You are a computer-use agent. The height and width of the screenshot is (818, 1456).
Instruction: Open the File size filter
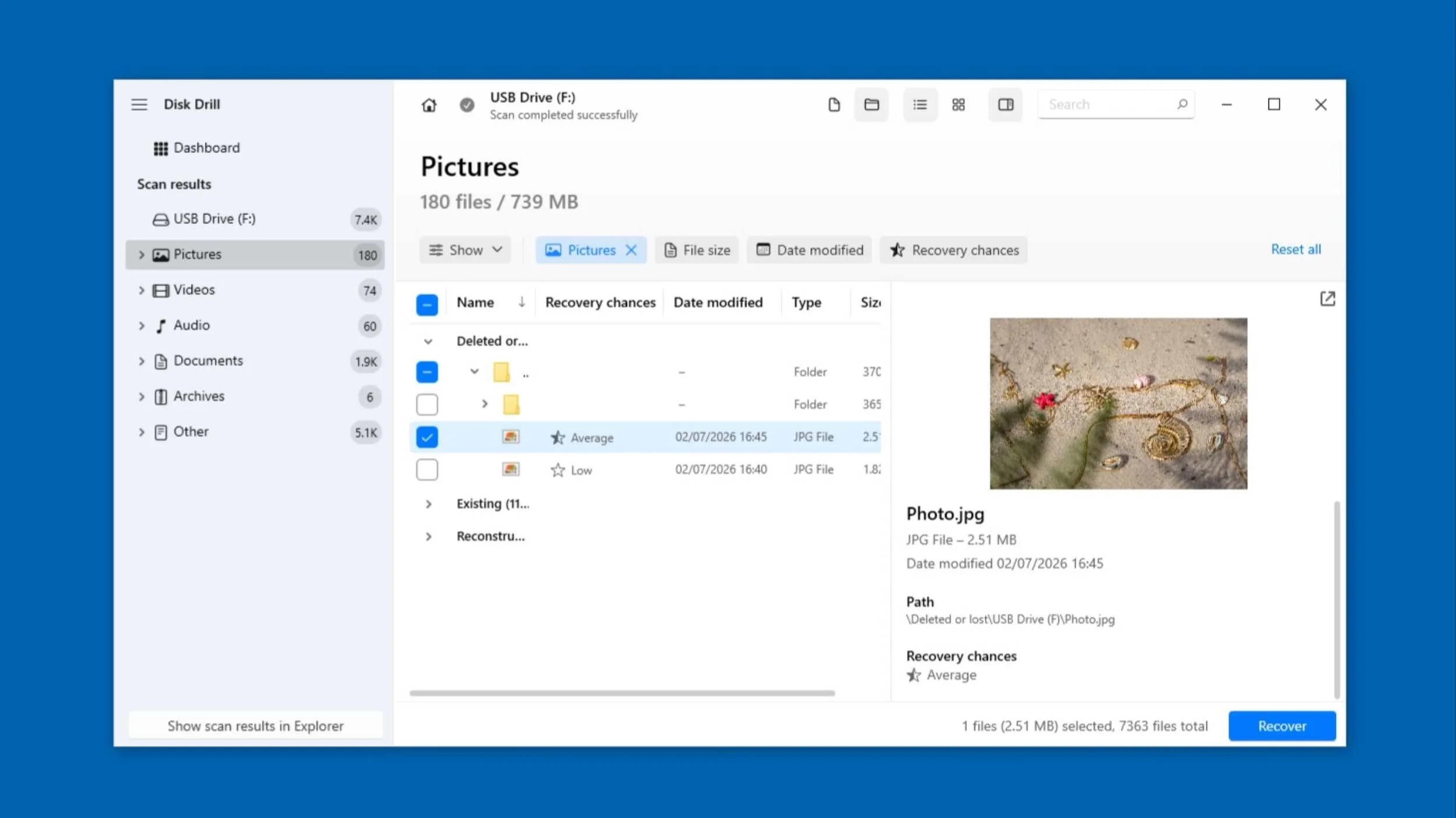coord(697,250)
